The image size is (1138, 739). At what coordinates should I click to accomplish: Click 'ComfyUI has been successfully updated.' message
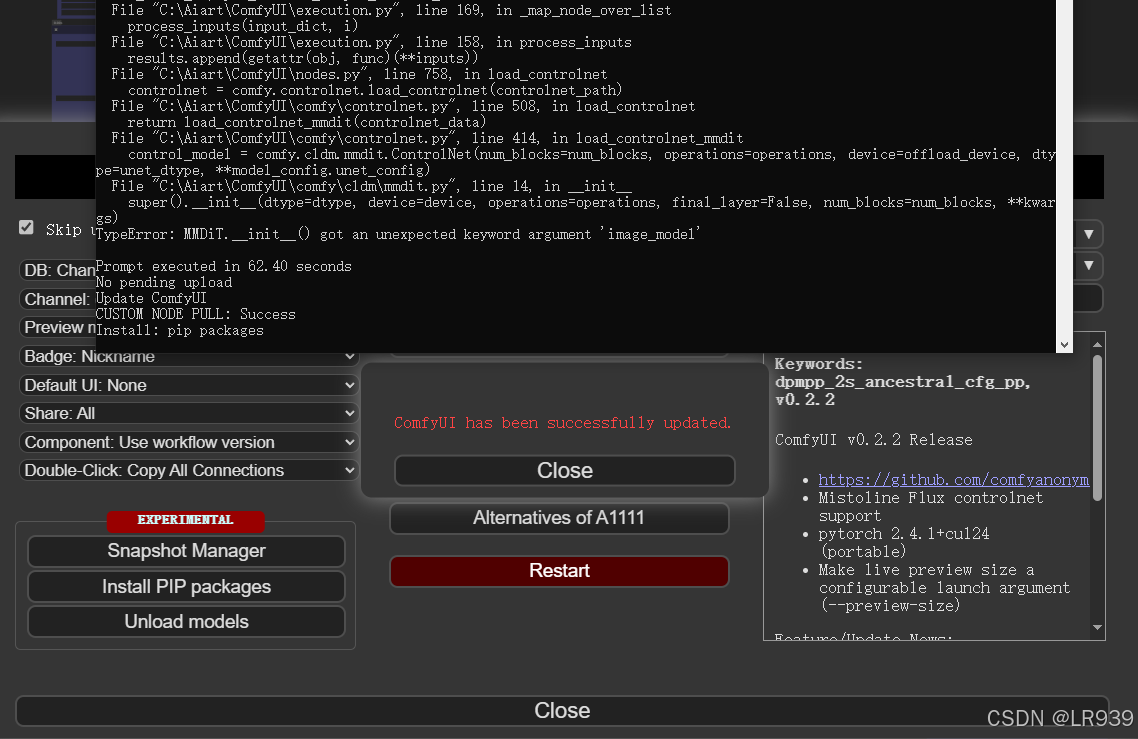point(562,422)
